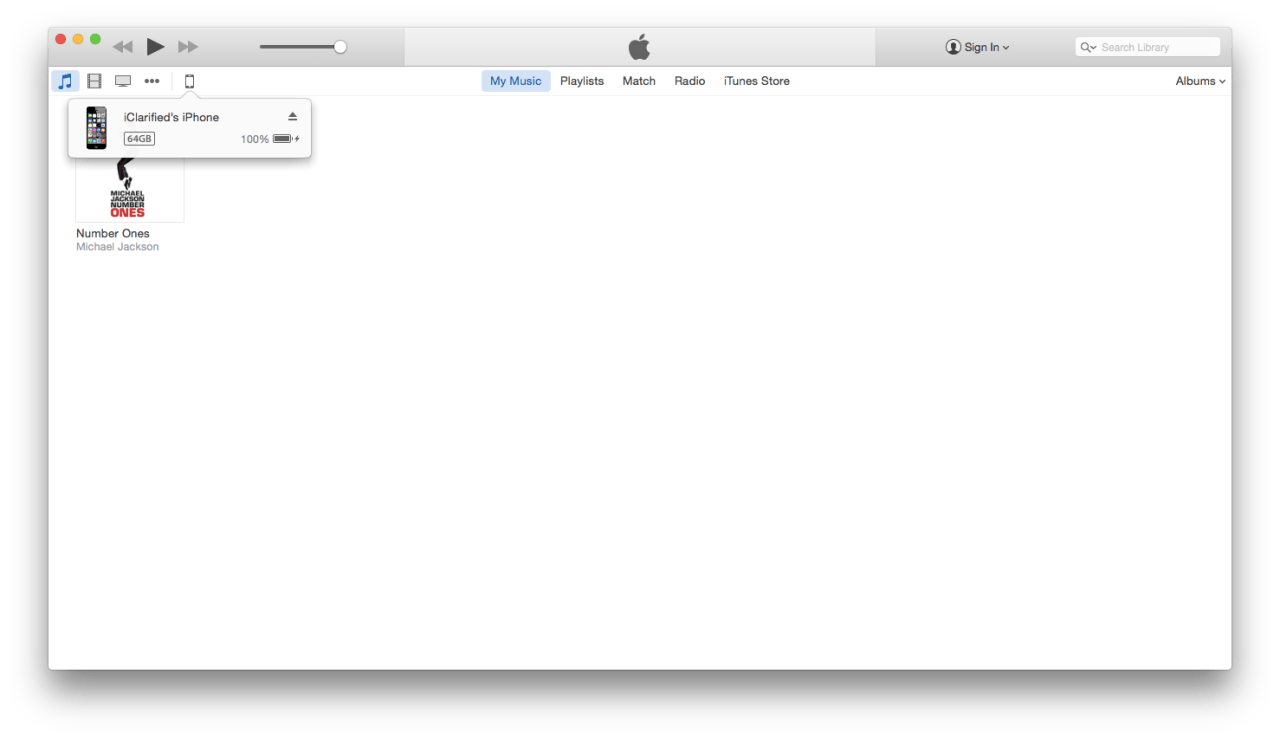Screen dimensions: 1280x739
Task: Click the Rewind playback control
Action: 121,46
